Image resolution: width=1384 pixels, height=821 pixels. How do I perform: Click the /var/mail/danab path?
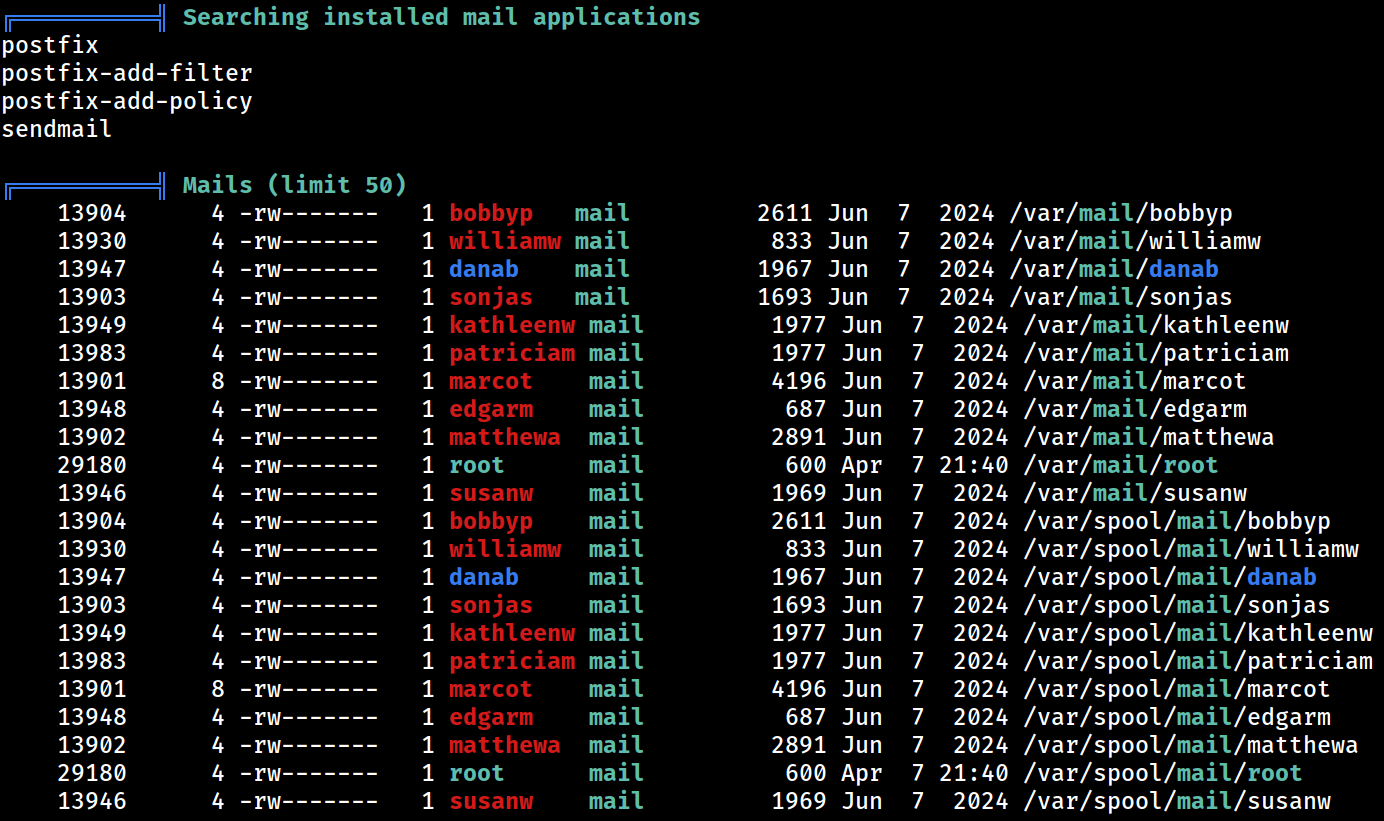point(1114,269)
